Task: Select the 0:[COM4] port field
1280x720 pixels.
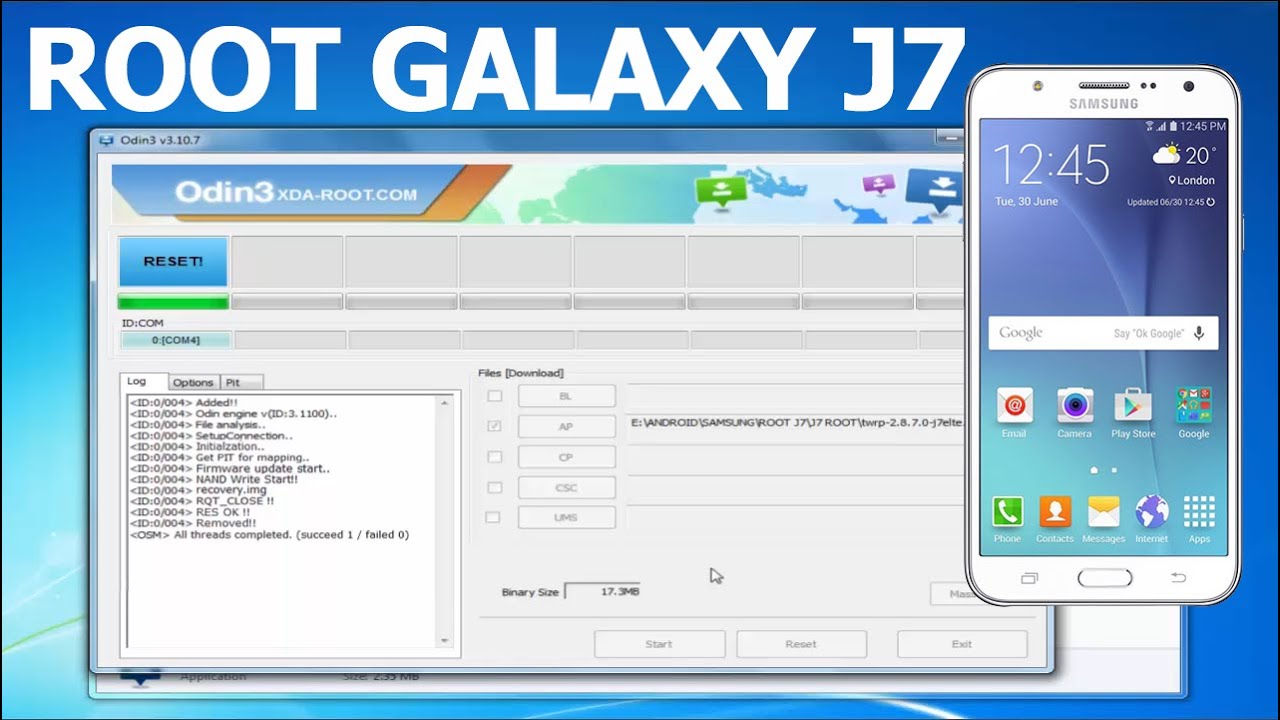Action: tap(176, 340)
